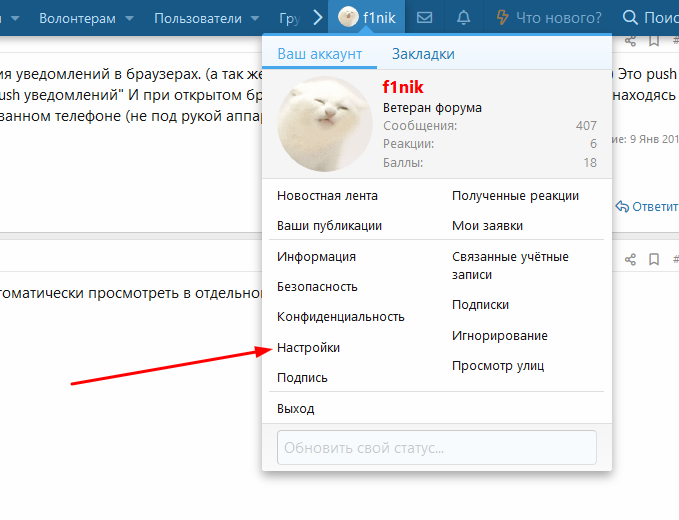The width and height of the screenshot is (679, 520).
Task: Bookmark the lower post
Action: (654, 260)
